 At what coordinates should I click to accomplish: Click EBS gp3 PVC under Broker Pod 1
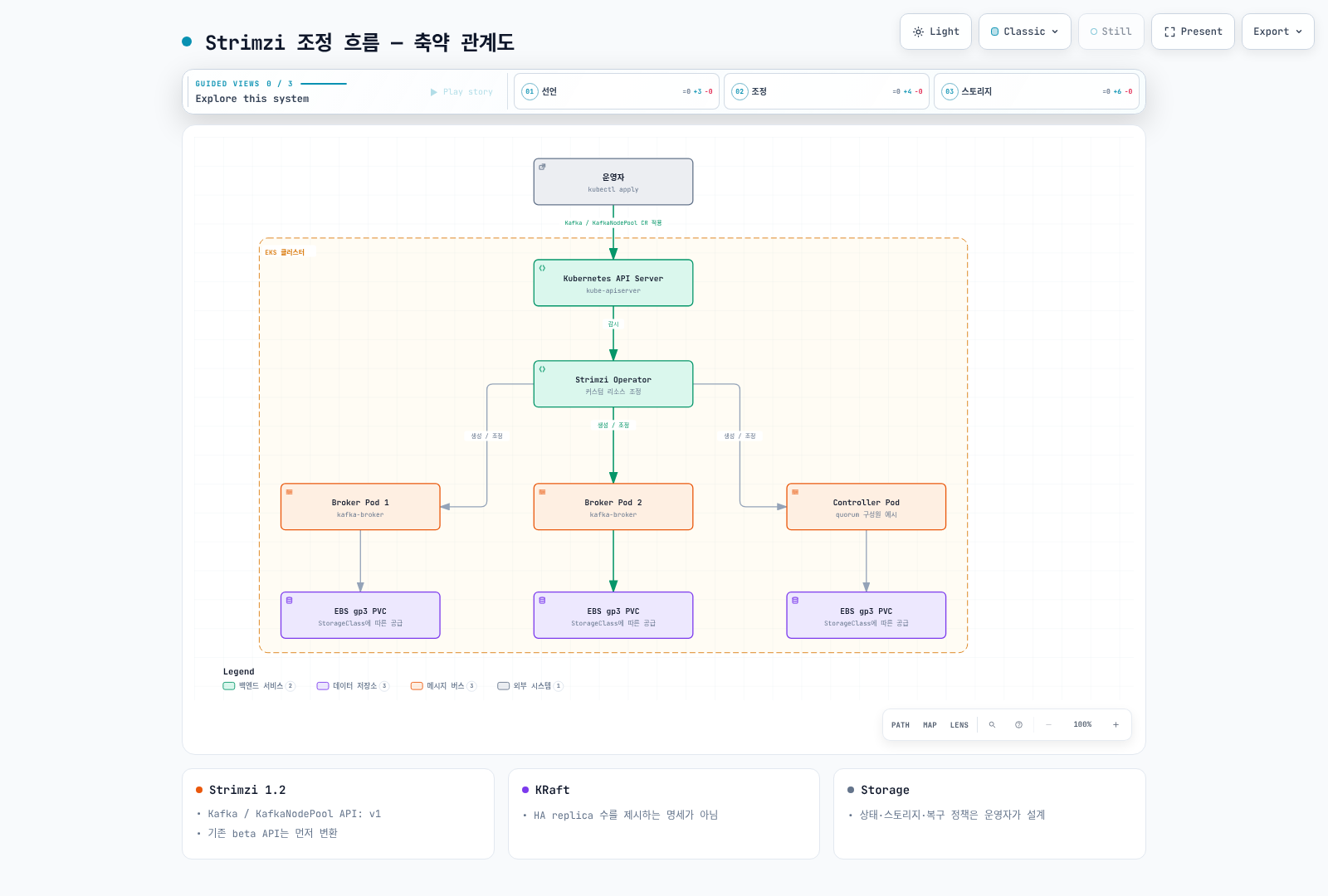(x=360, y=616)
